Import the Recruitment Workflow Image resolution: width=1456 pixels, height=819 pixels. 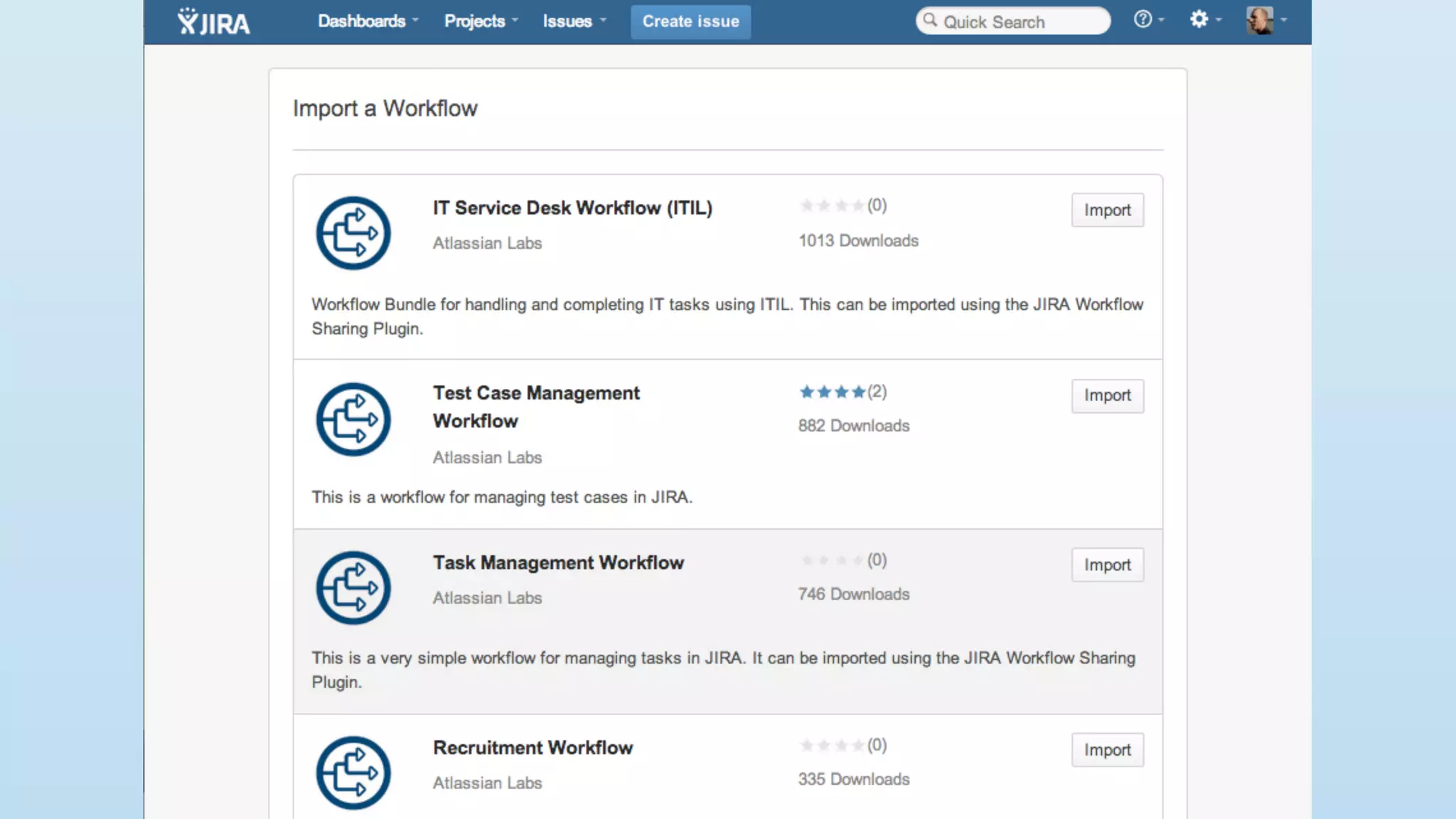pos(1107,750)
